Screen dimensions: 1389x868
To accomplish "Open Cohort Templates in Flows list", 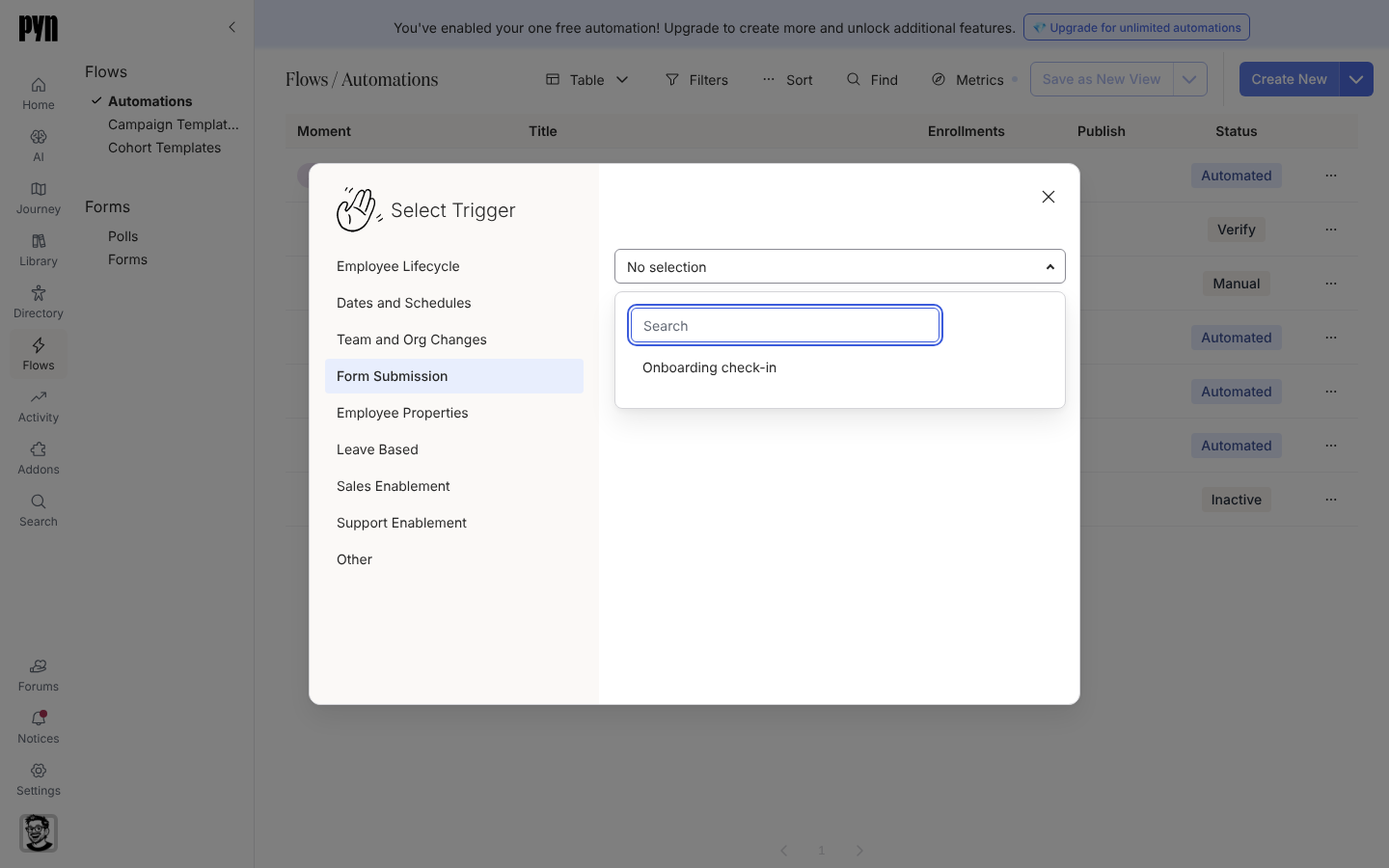I will (x=164, y=148).
